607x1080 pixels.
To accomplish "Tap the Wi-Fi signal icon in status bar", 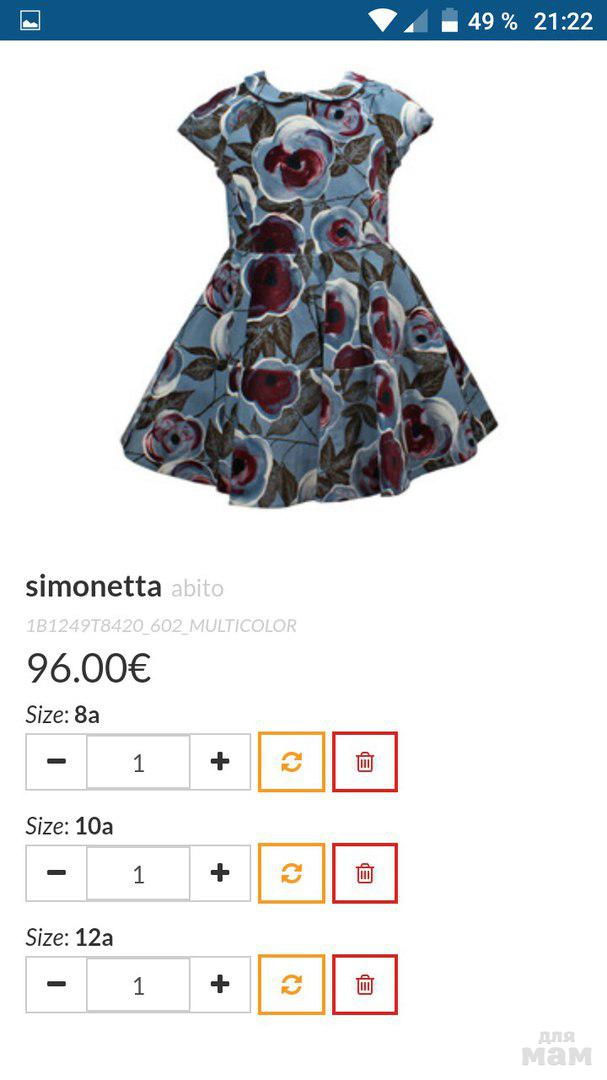I will click(381, 21).
